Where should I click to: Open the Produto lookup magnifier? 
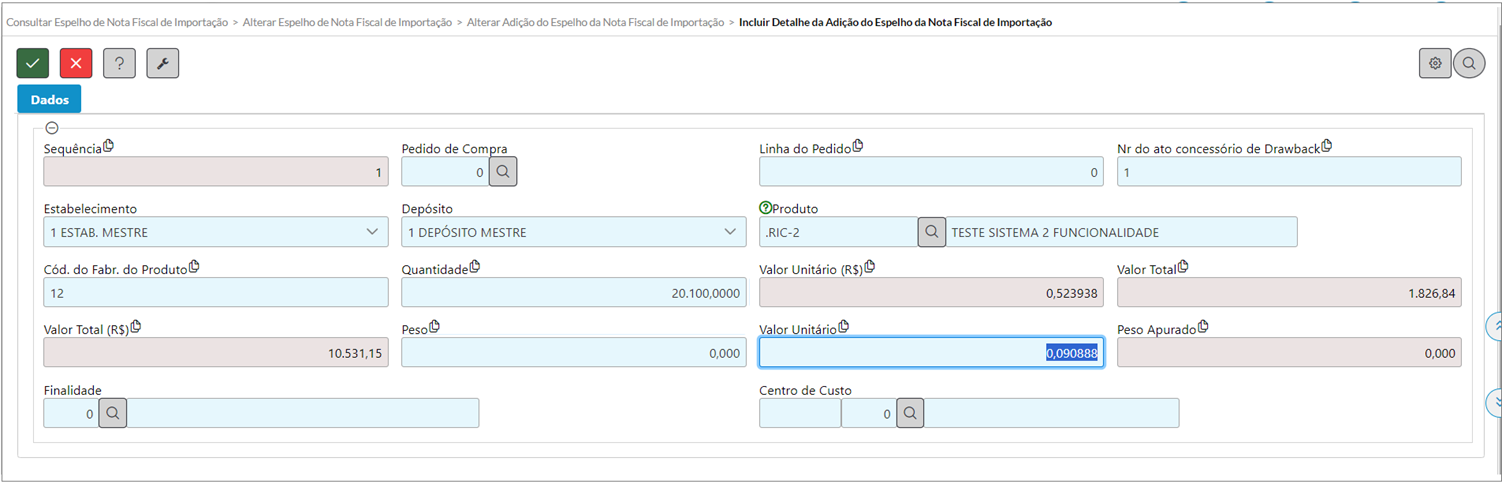coord(932,232)
